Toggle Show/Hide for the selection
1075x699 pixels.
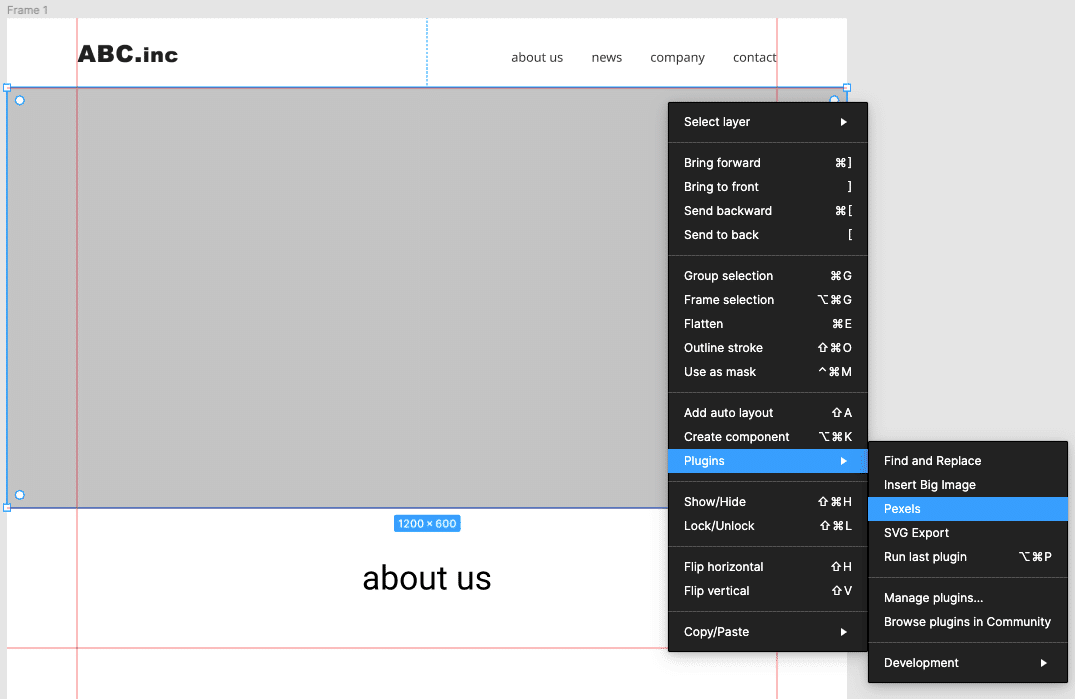tap(768, 502)
